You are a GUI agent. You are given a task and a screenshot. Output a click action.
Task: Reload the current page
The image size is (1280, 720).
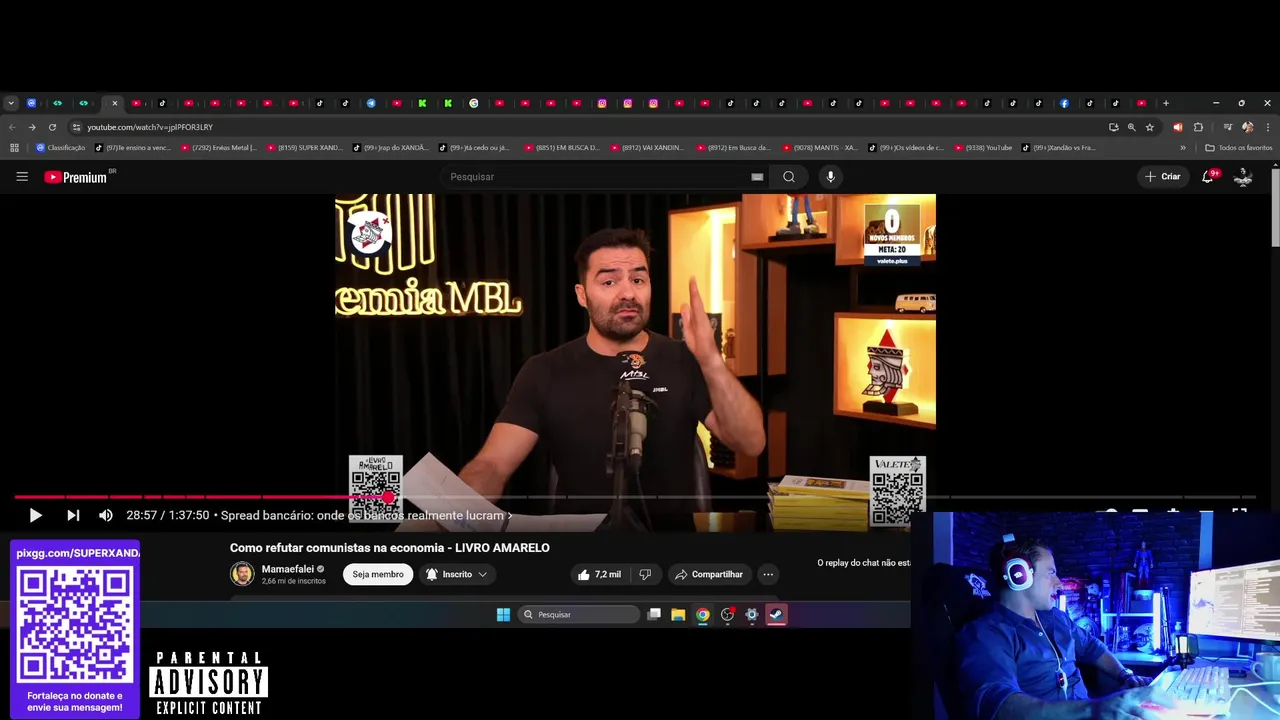coord(52,127)
